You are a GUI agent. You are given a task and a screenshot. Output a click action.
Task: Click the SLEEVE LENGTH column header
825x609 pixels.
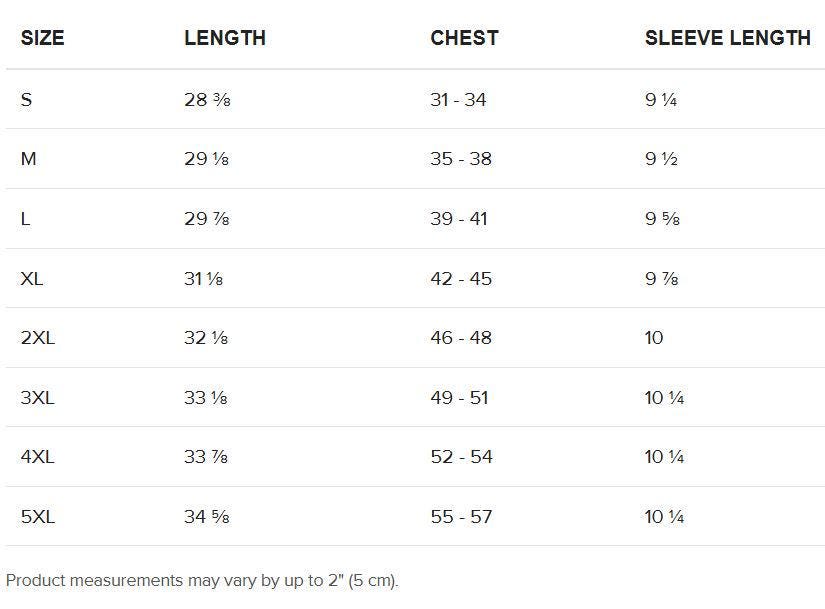tap(727, 39)
